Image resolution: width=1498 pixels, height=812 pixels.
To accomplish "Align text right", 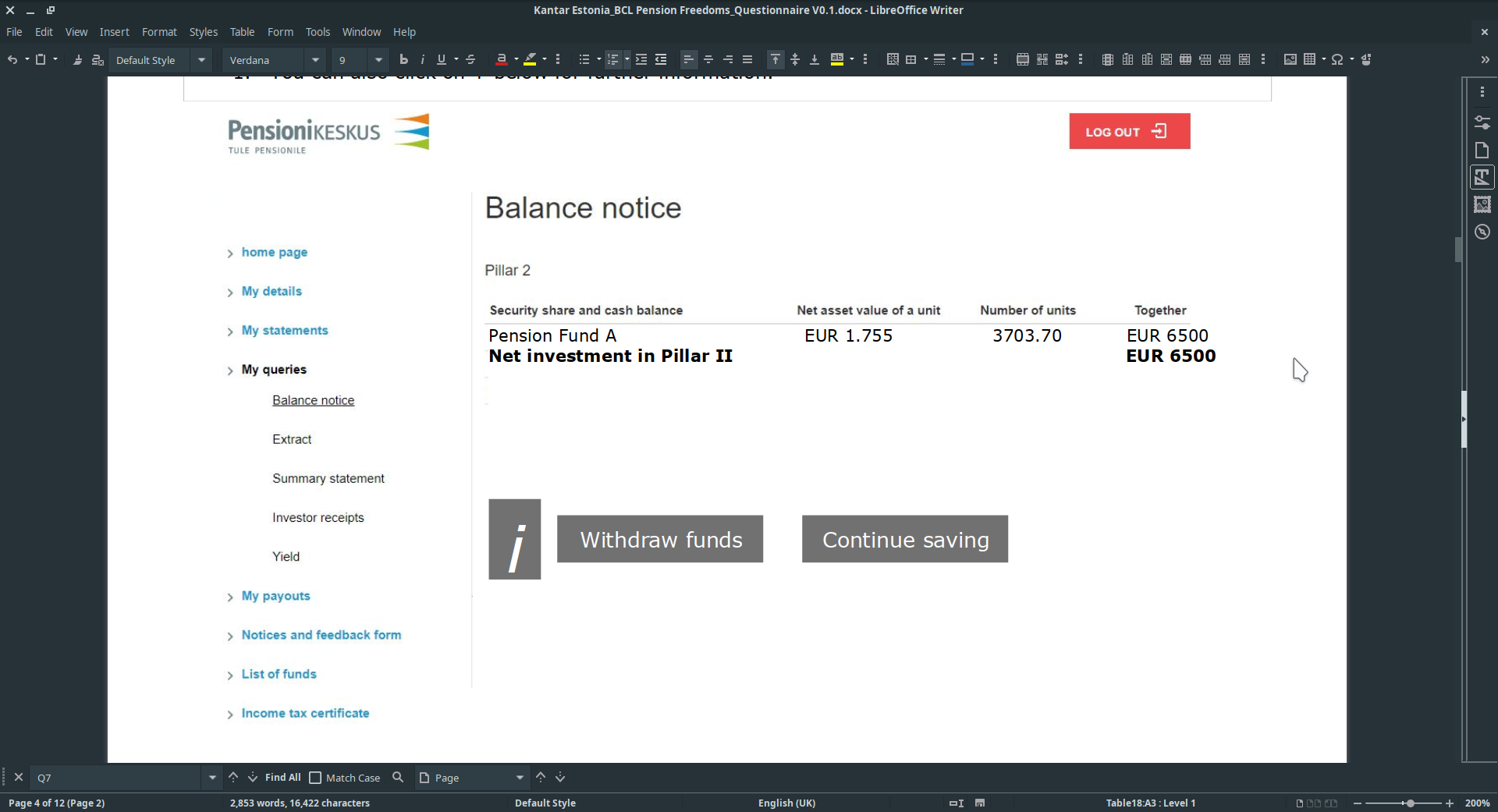I will (x=728, y=59).
